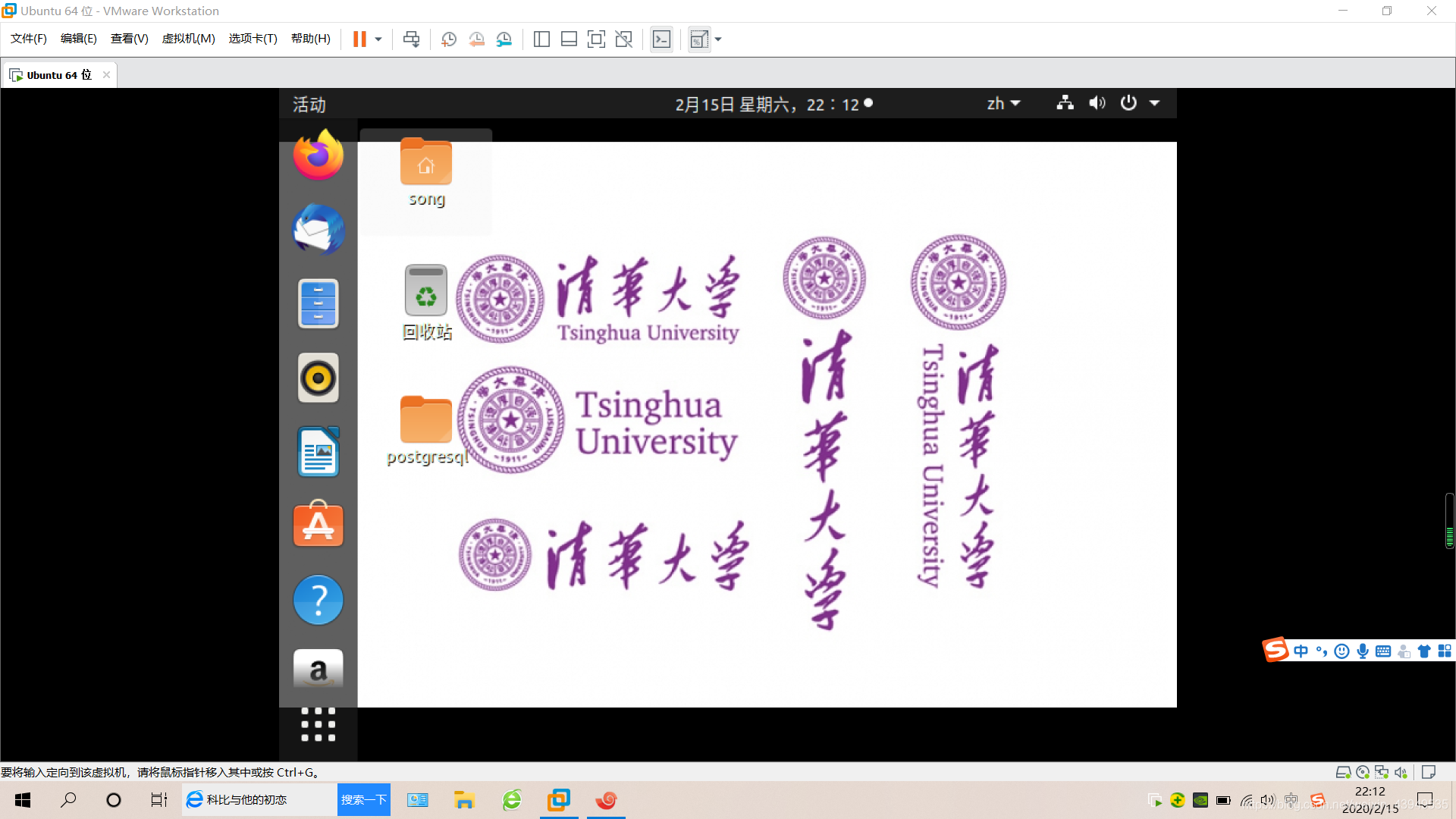
Task: Toggle the sound/volume icon in taskbar
Action: (1097, 103)
